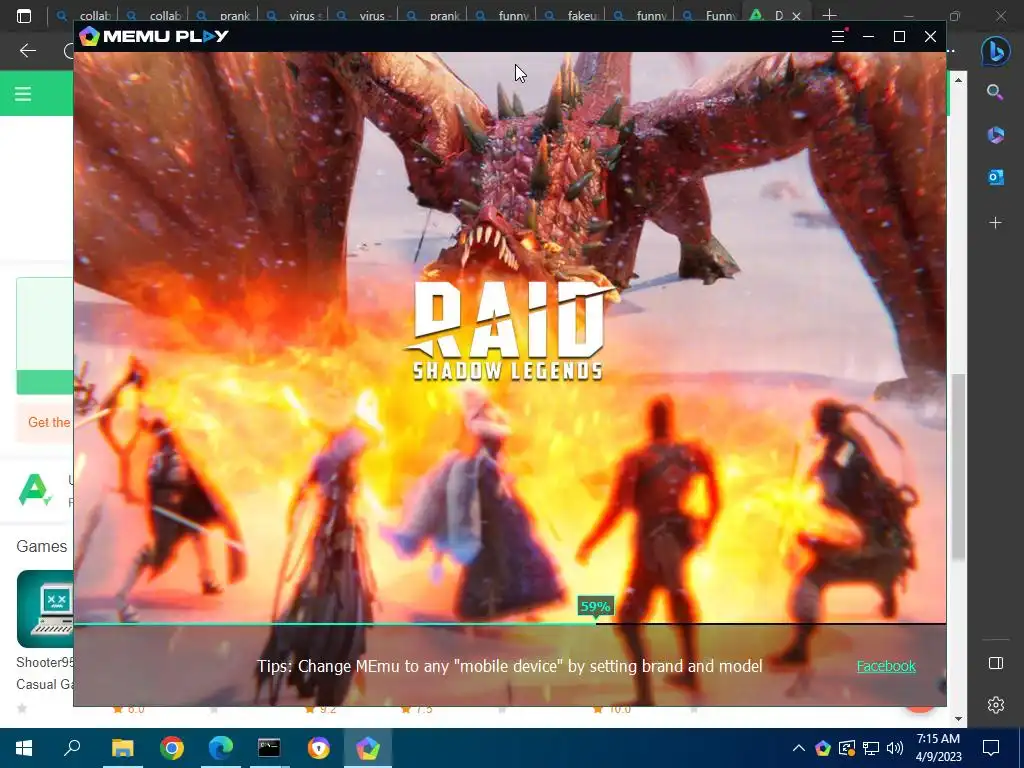Open Edge tab actions menu icon
The image size is (1024, 768).
coord(24,16)
